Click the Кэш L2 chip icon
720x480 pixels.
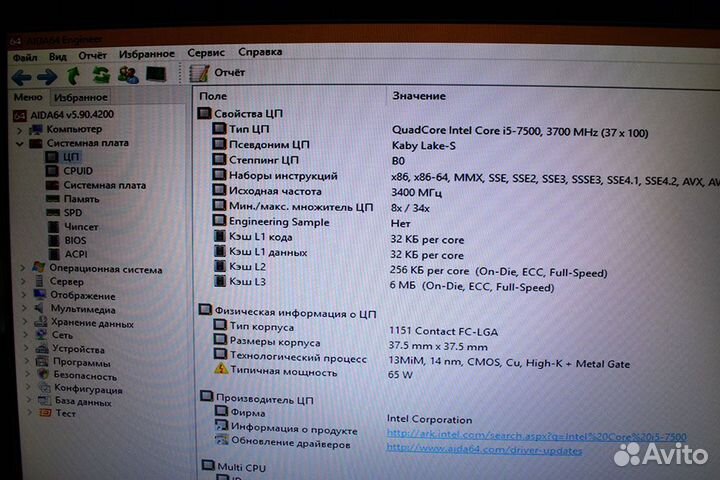coord(220,266)
